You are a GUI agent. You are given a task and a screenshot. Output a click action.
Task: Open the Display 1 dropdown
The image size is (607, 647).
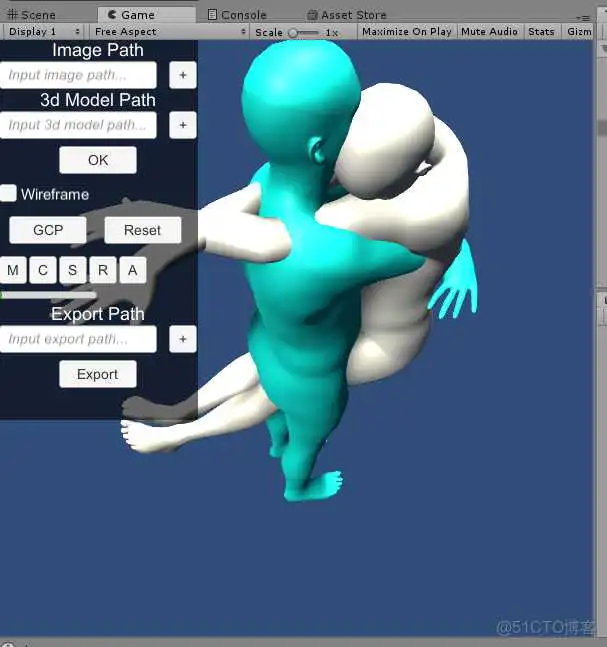43,32
